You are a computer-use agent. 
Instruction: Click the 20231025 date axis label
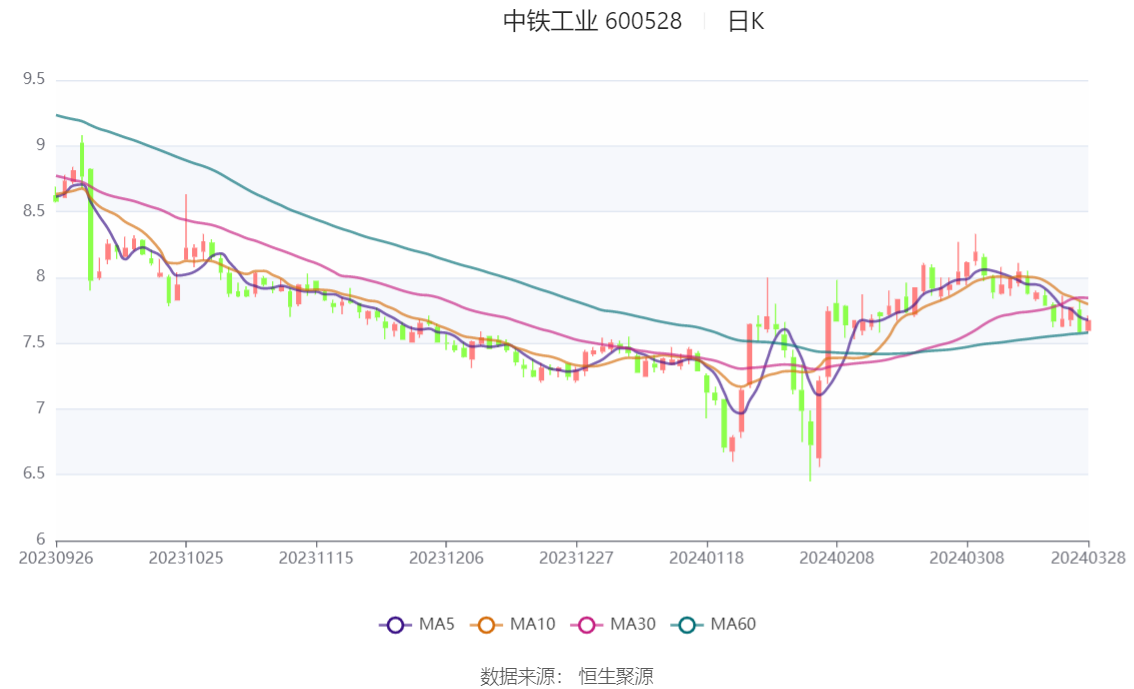pyautogui.click(x=186, y=558)
